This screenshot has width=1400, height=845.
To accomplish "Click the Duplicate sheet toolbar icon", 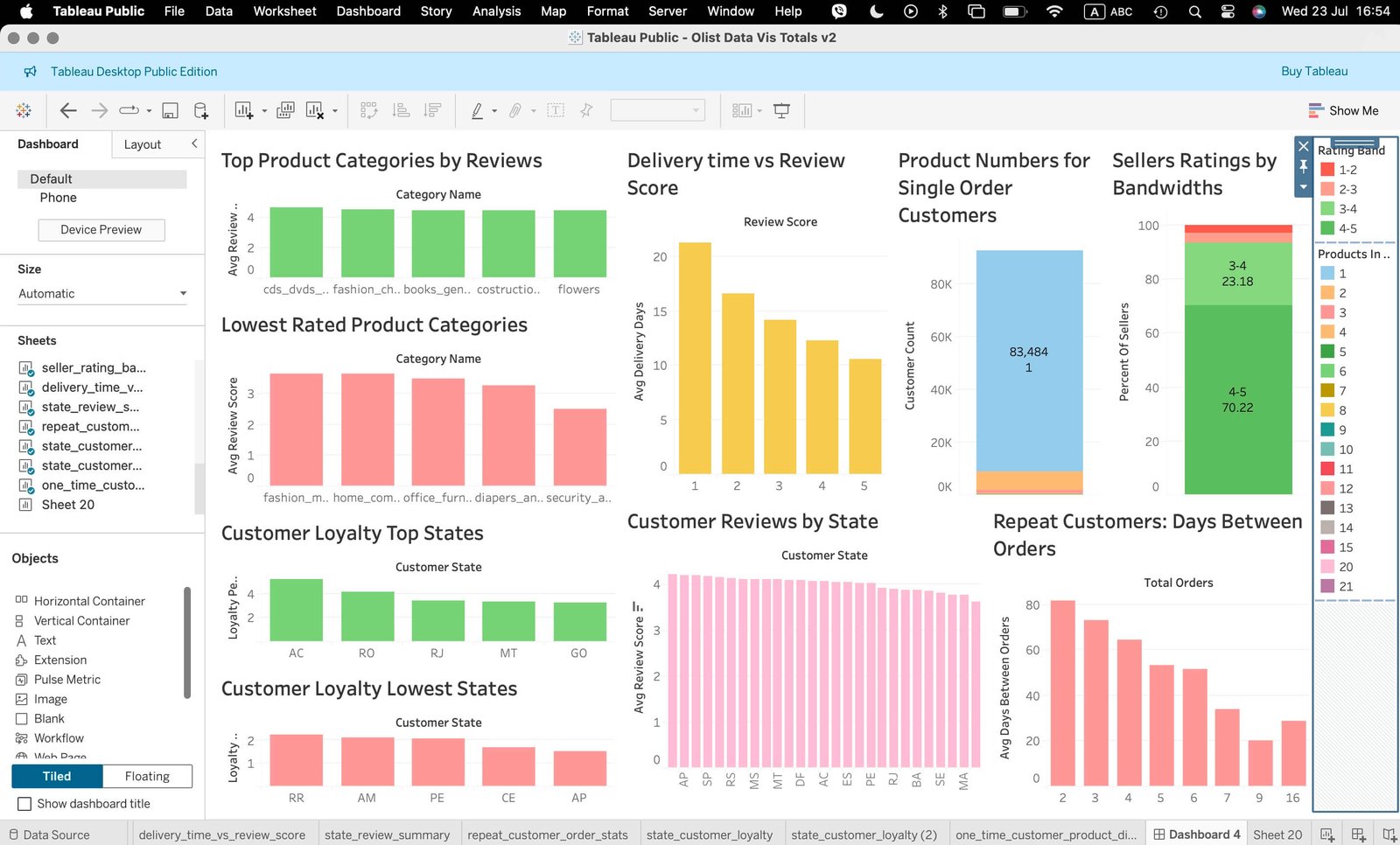I will 285,110.
